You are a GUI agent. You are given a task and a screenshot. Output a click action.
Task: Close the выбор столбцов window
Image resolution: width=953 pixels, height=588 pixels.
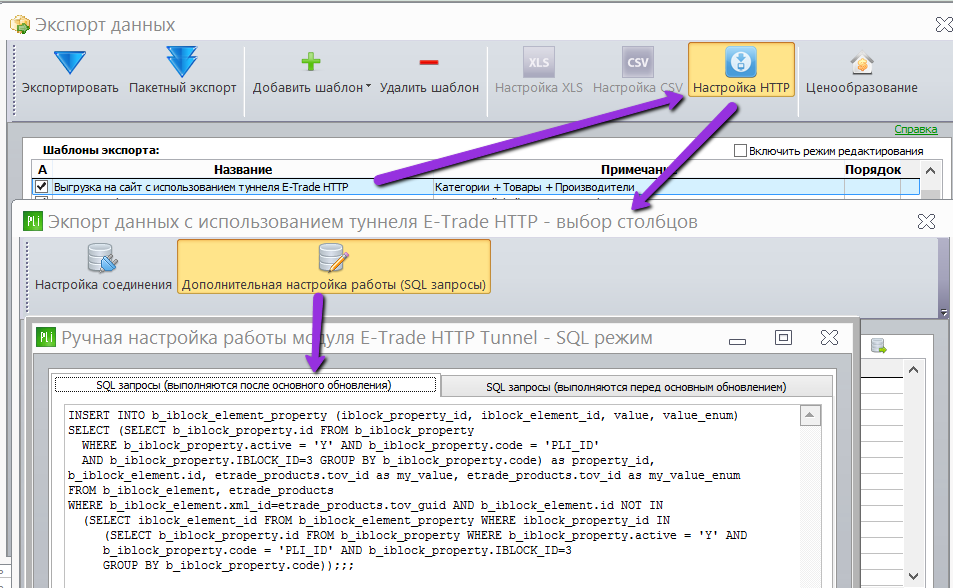coord(926,221)
